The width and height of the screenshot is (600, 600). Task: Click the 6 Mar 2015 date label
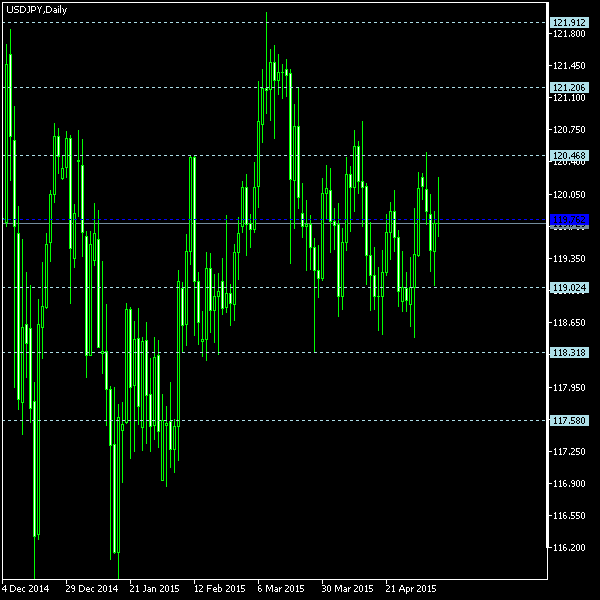(x=281, y=589)
